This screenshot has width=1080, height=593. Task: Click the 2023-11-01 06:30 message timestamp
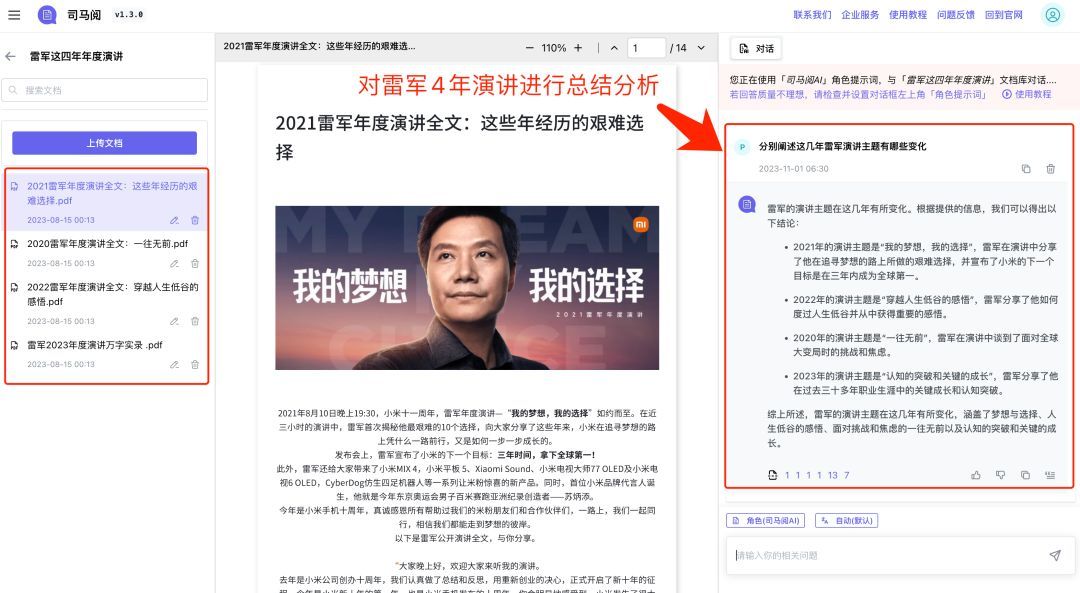(793, 169)
